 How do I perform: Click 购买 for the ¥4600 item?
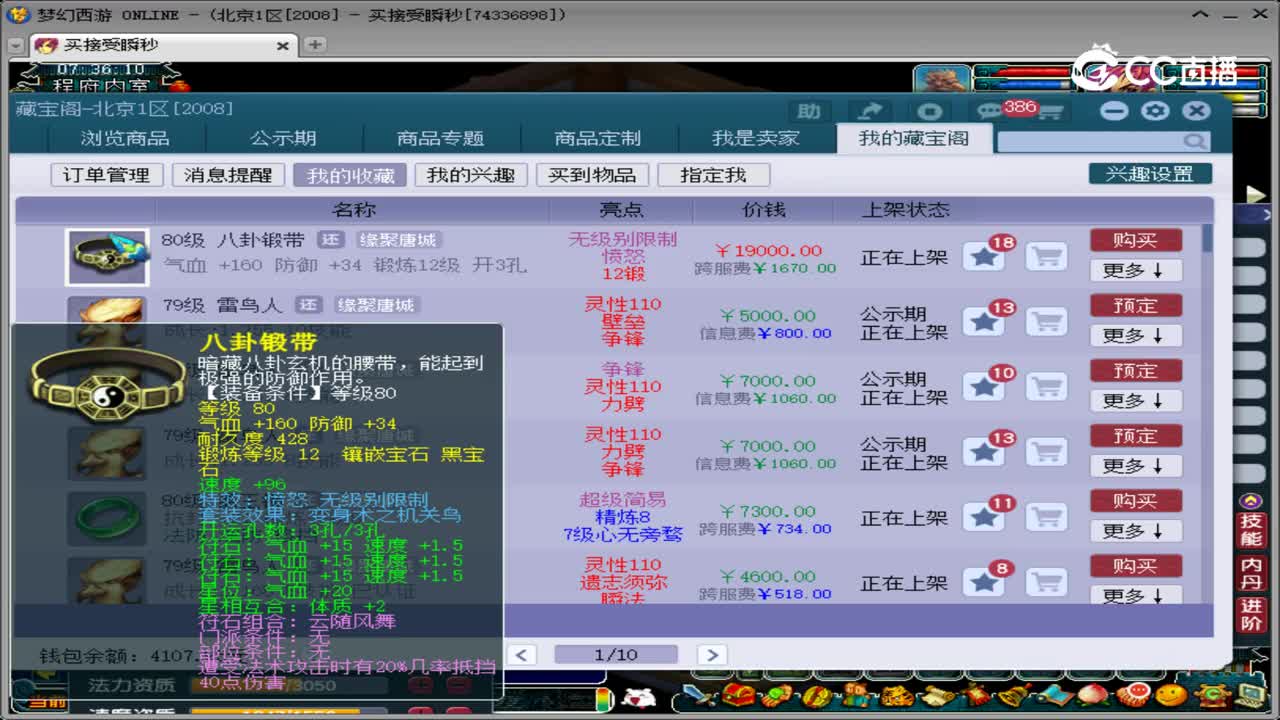pos(1135,565)
